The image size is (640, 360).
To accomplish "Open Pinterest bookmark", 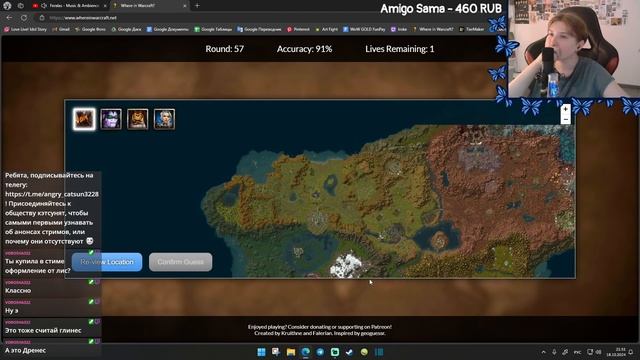I will [298, 29].
